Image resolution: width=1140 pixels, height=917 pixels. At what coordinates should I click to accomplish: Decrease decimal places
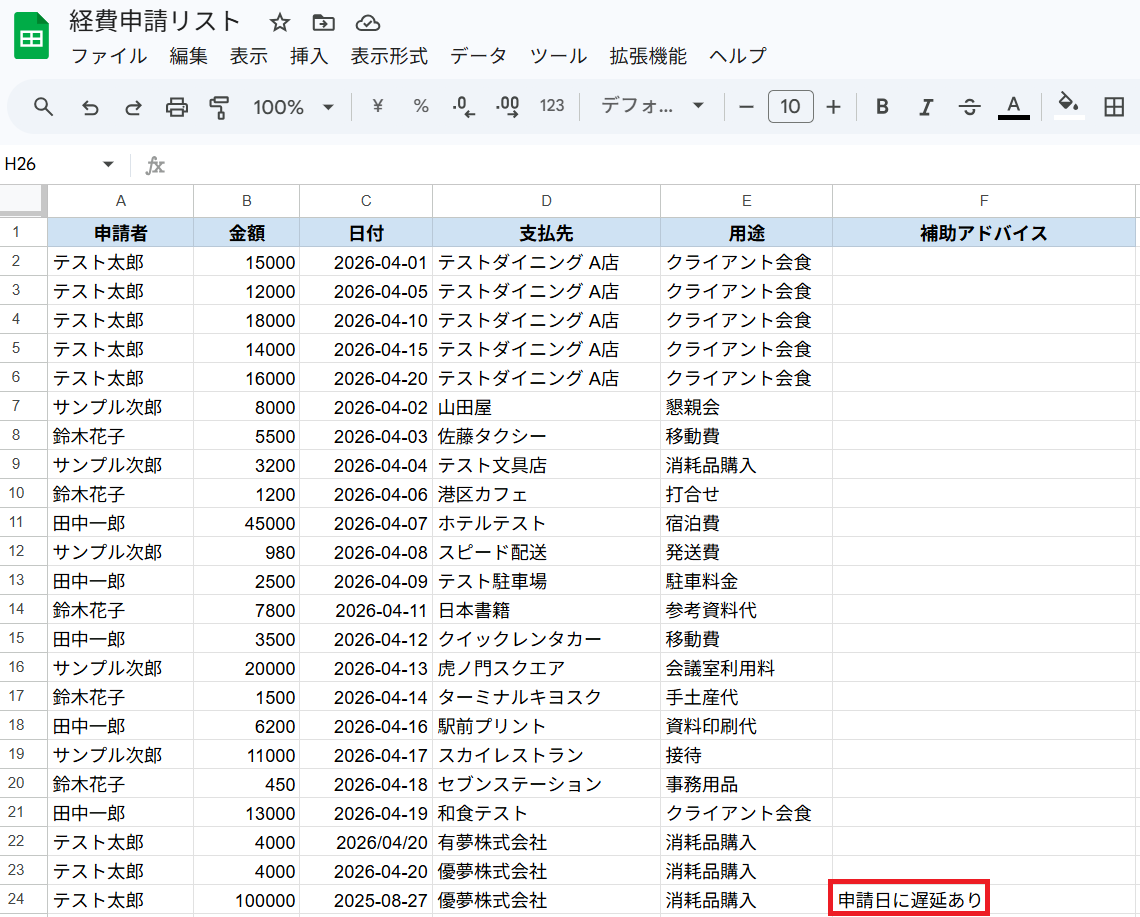pyautogui.click(x=463, y=106)
